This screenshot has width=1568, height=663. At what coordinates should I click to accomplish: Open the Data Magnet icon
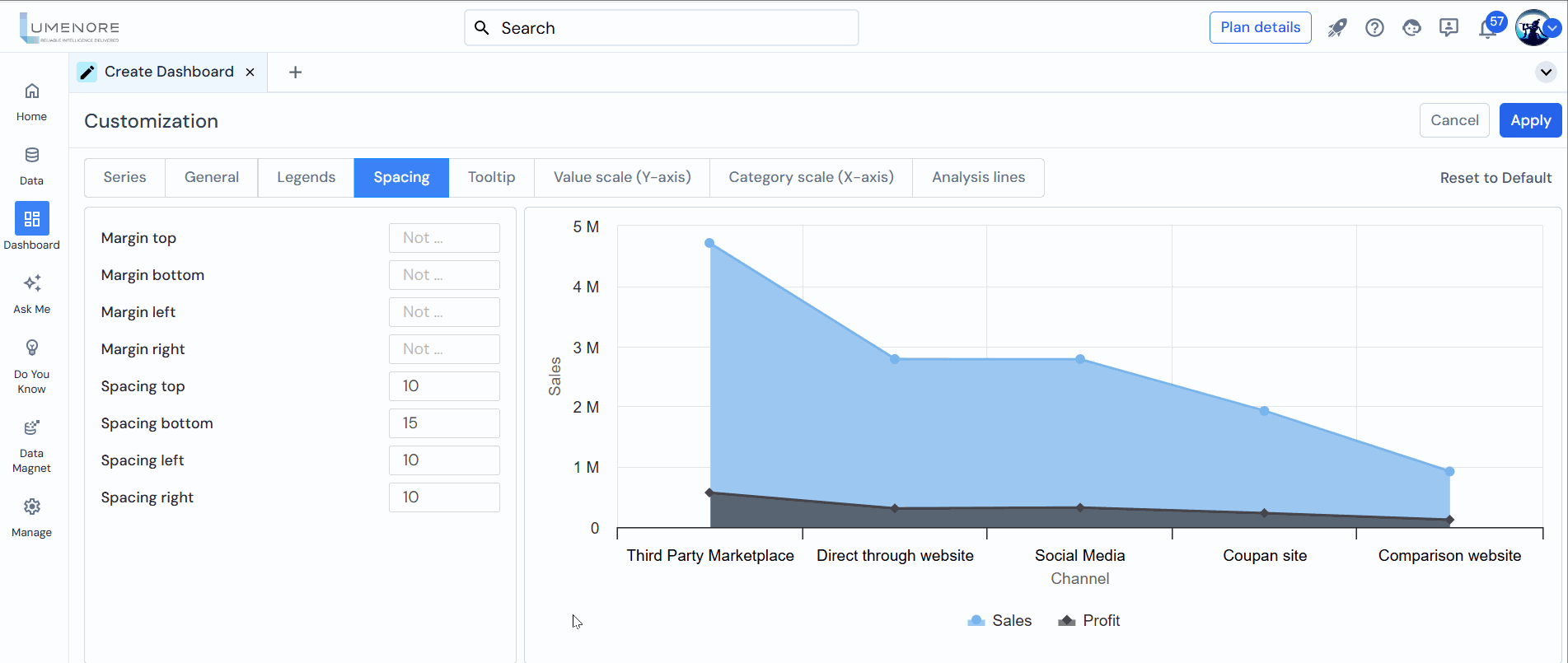(31, 427)
